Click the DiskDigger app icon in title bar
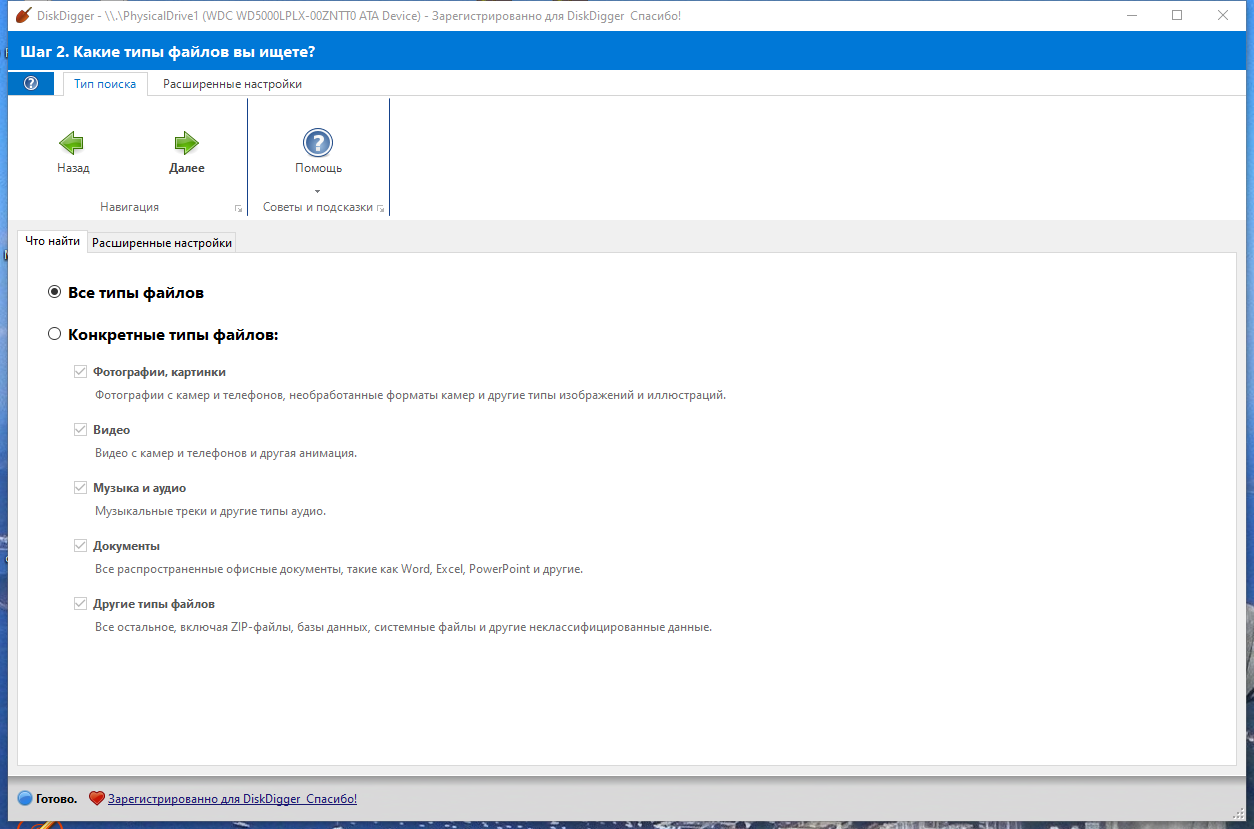This screenshot has width=1254, height=829. click(x=22, y=15)
